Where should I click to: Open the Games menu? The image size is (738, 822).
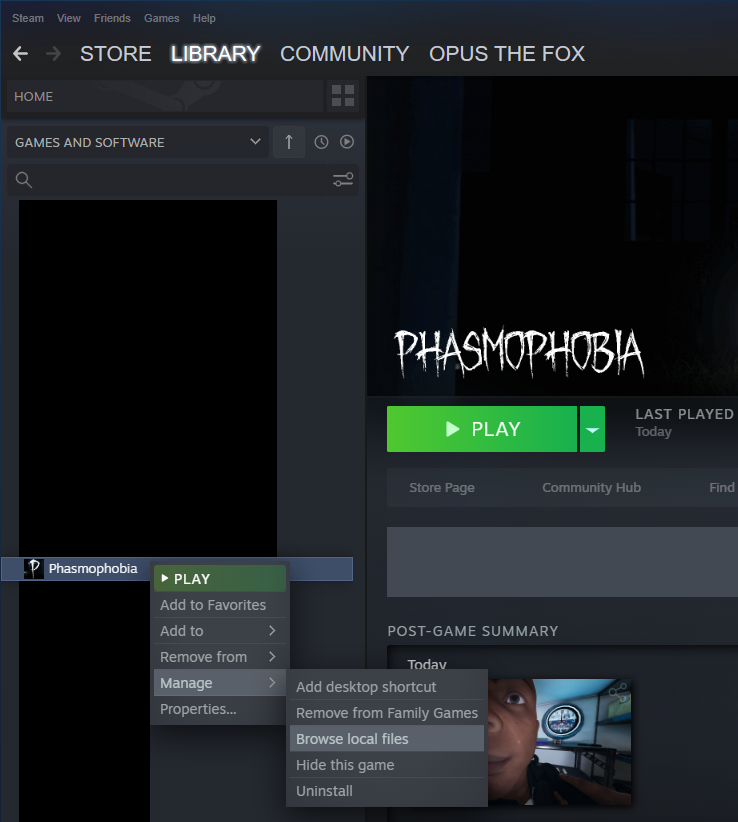(161, 18)
